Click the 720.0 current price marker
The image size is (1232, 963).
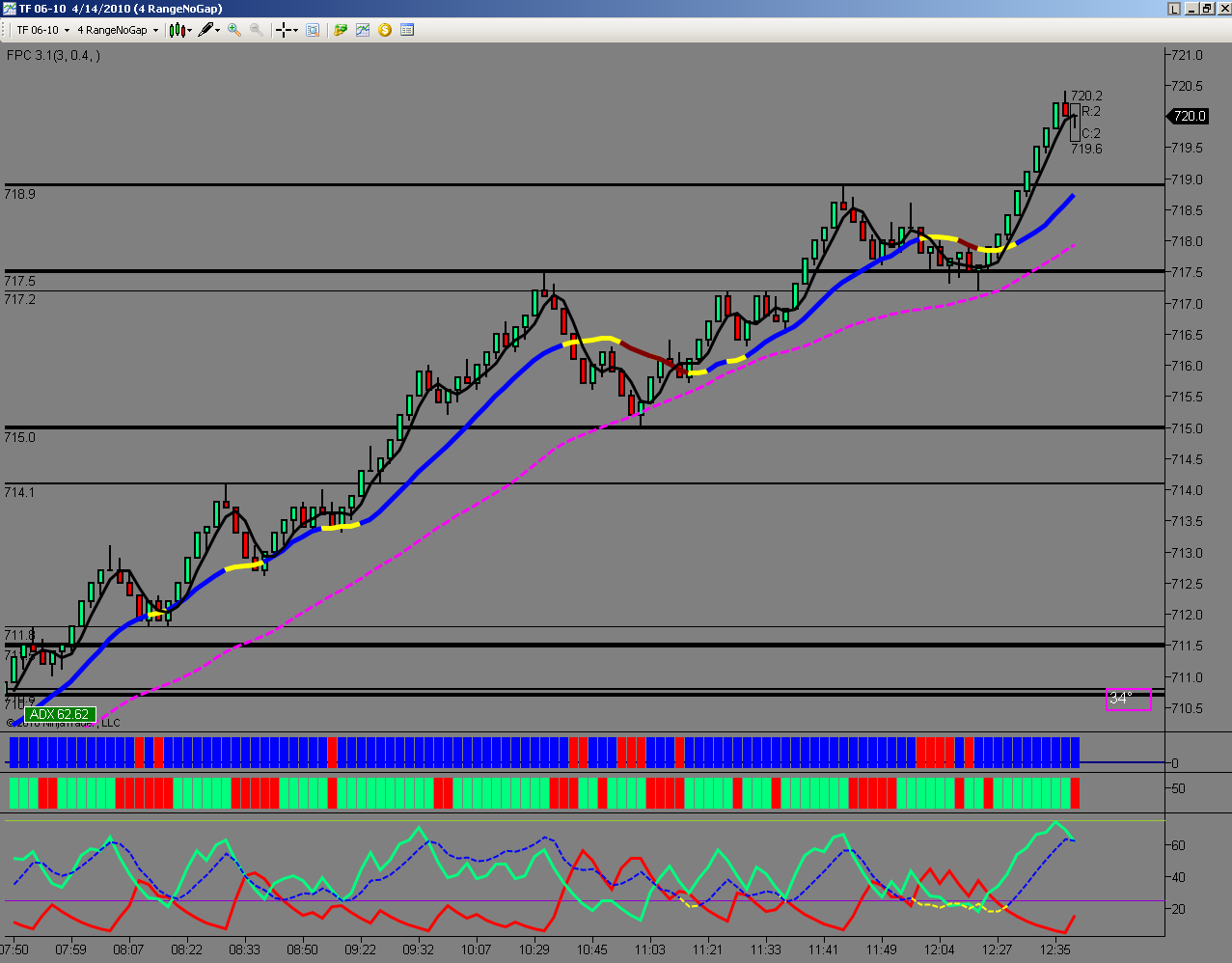[1189, 116]
